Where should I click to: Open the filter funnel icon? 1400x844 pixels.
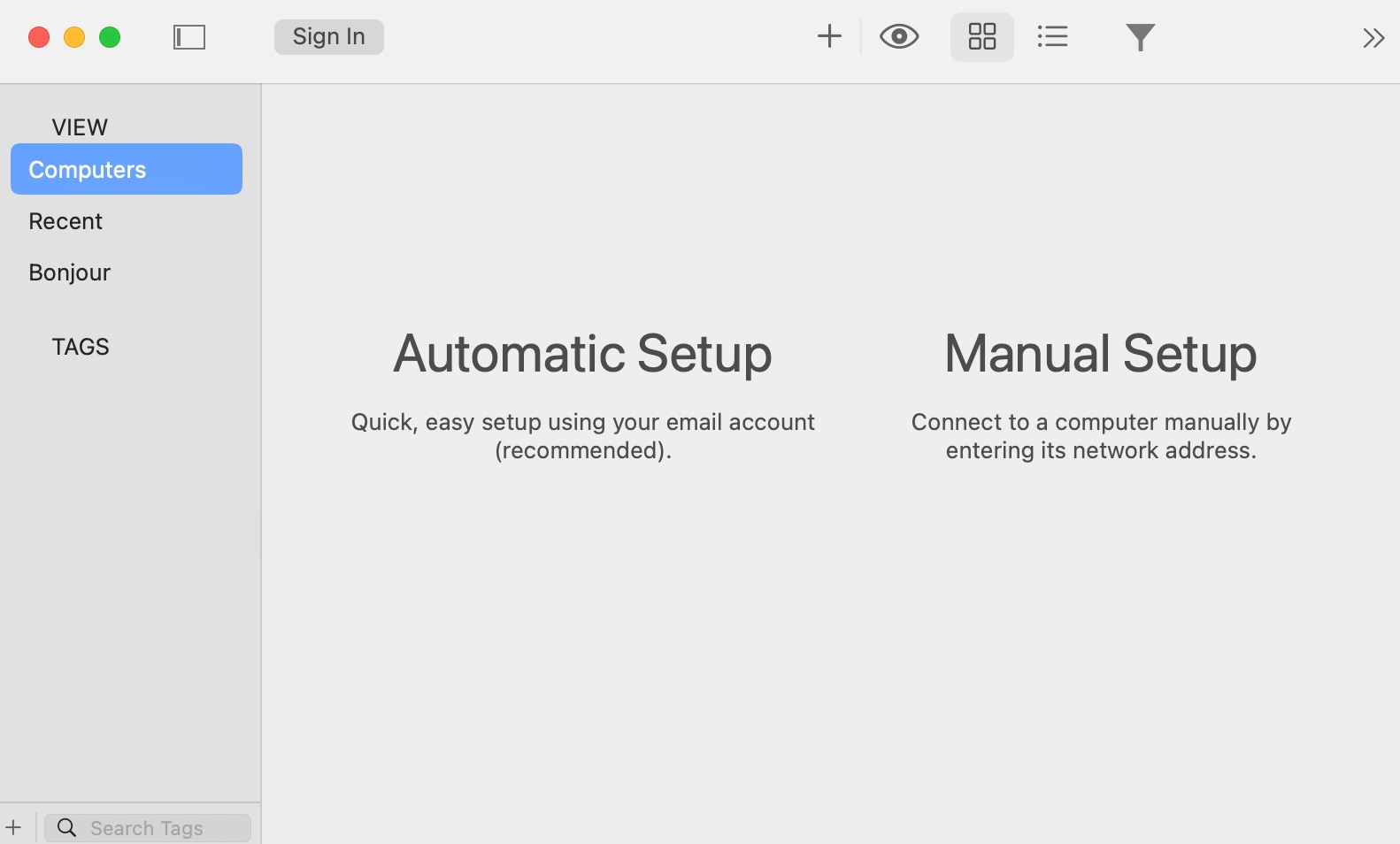tap(1141, 37)
